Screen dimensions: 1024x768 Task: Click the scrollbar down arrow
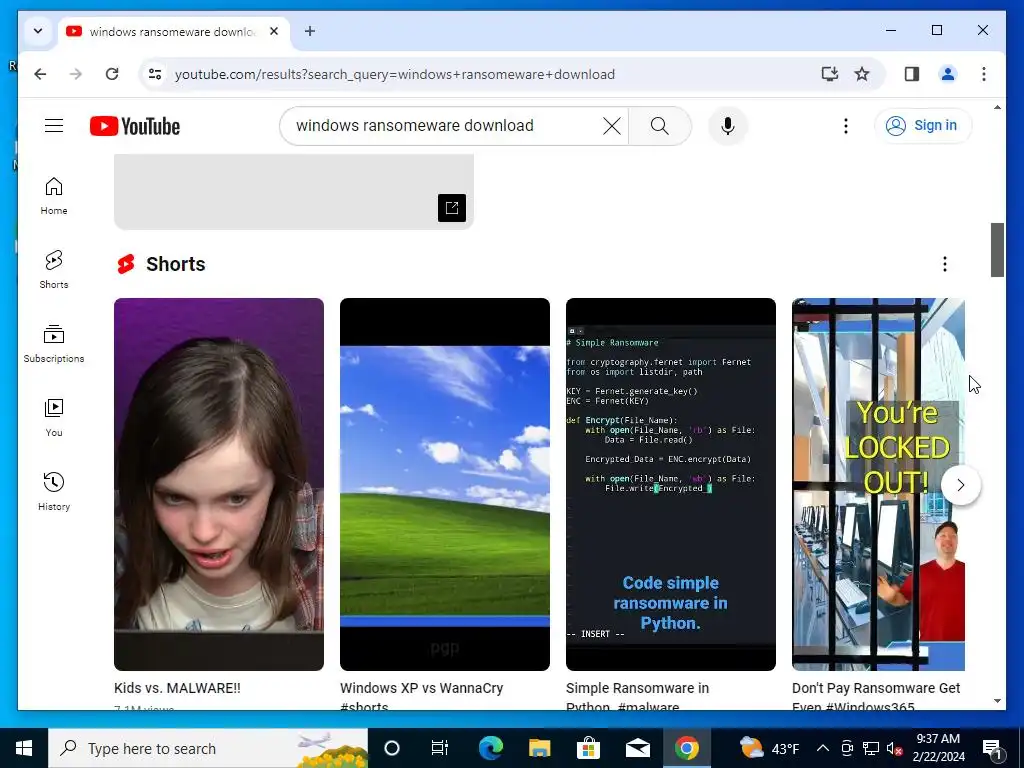pyautogui.click(x=997, y=701)
